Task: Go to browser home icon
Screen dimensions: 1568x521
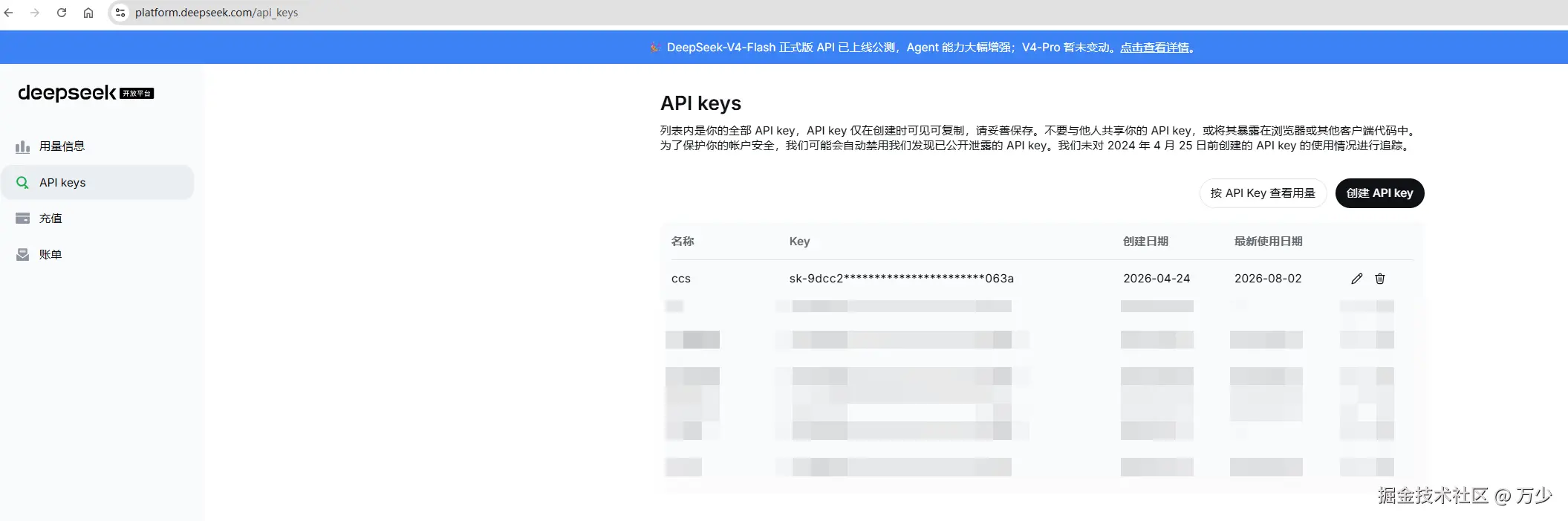Action: (x=88, y=13)
